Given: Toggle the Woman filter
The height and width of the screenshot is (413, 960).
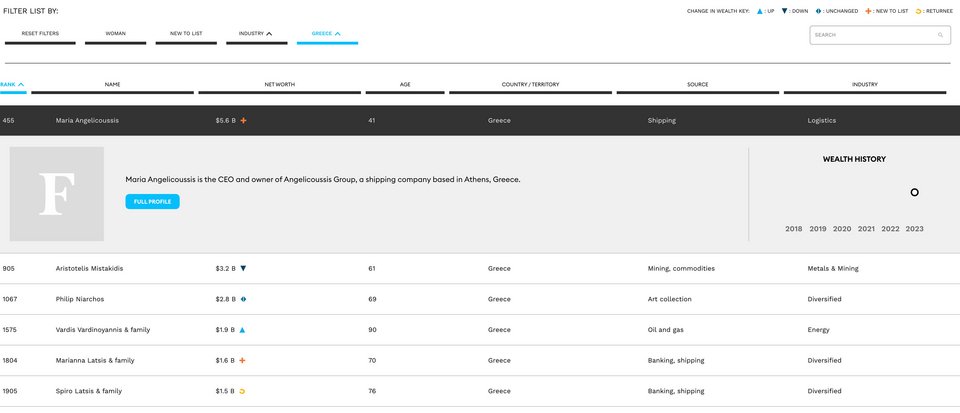Looking at the screenshot, I should pos(115,34).
